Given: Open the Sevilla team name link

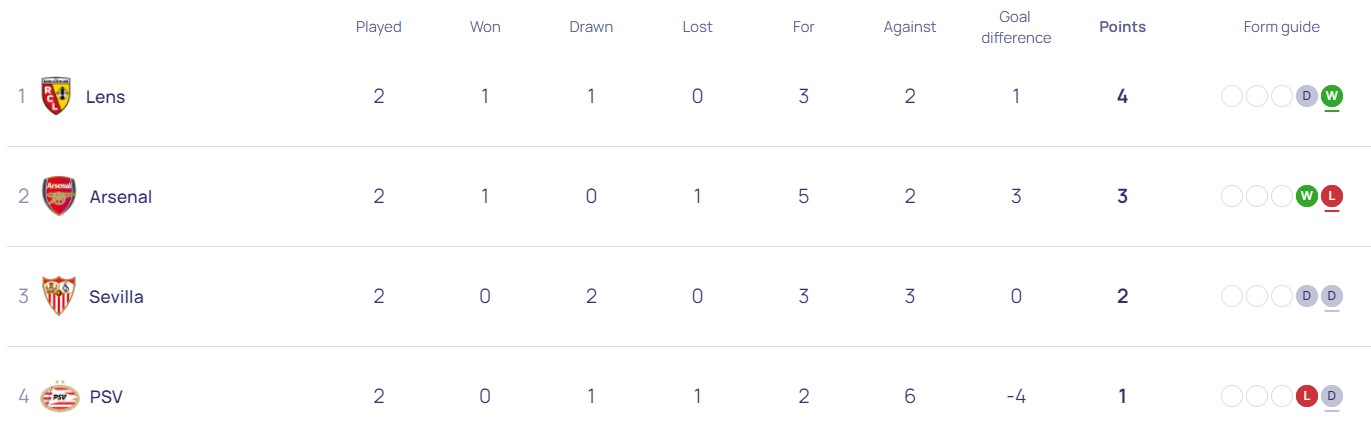Looking at the screenshot, I should (116, 297).
